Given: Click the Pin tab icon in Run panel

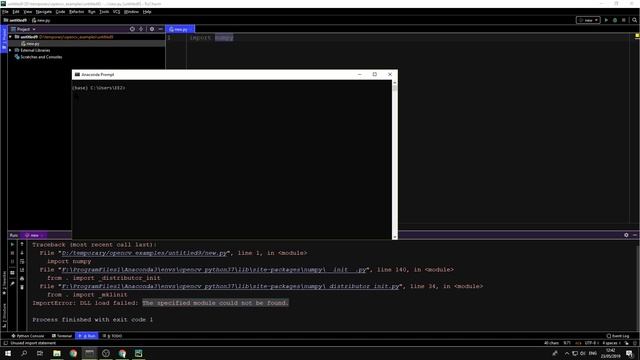Looking at the screenshot, I should tap(12, 284).
